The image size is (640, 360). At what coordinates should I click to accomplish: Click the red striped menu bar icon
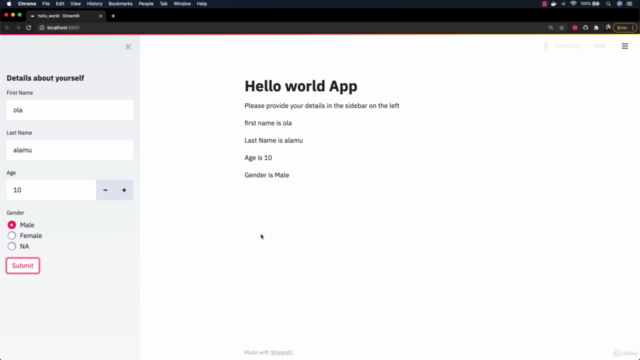point(544,4)
